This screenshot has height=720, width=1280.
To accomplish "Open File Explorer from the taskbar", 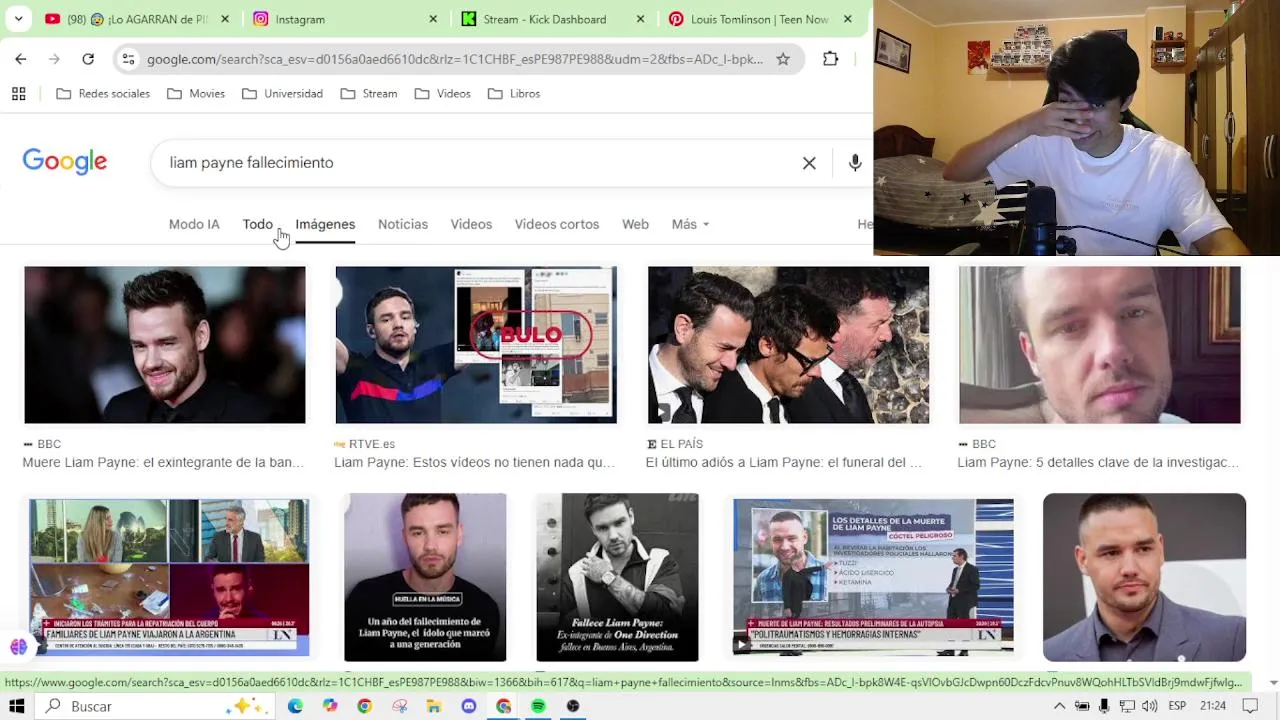I will click(434, 706).
